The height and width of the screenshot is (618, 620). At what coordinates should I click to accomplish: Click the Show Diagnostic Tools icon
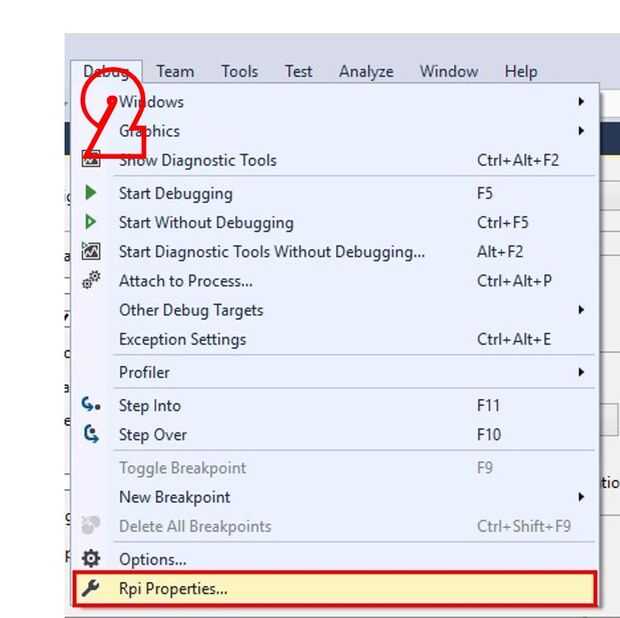[x=91, y=159]
